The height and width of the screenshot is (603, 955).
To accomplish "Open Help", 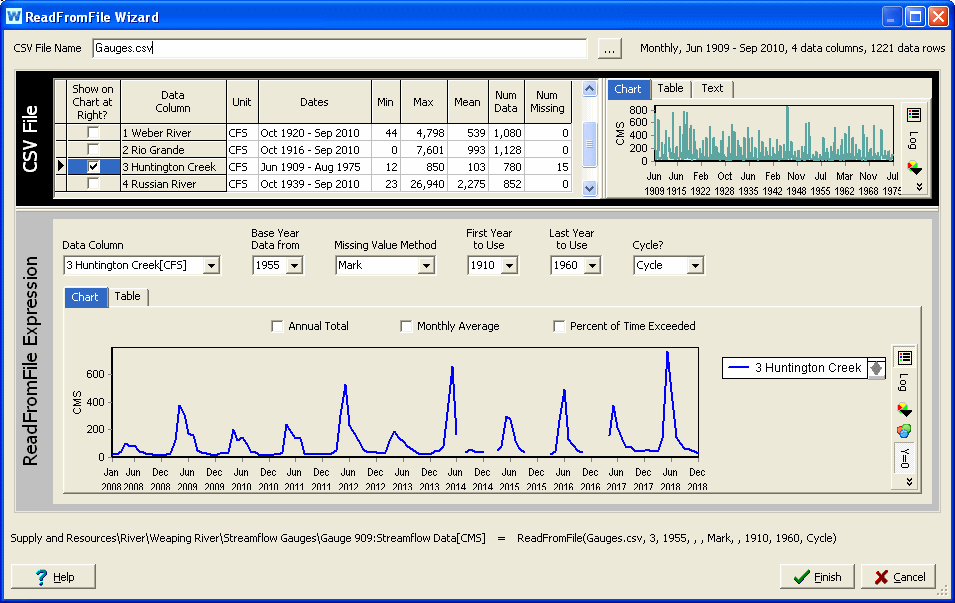I will click(x=54, y=577).
